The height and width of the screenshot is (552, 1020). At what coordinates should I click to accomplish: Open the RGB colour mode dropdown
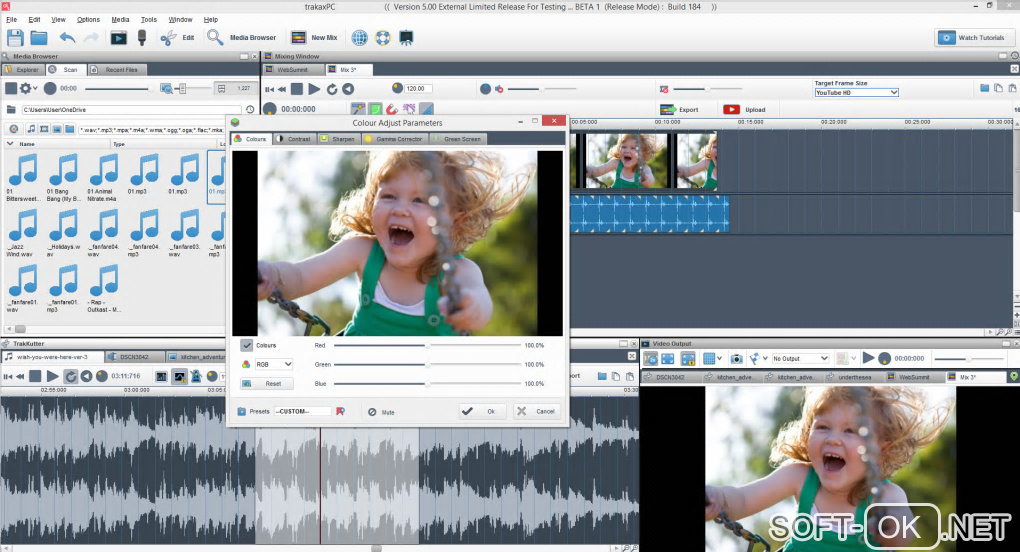(x=274, y=364)
